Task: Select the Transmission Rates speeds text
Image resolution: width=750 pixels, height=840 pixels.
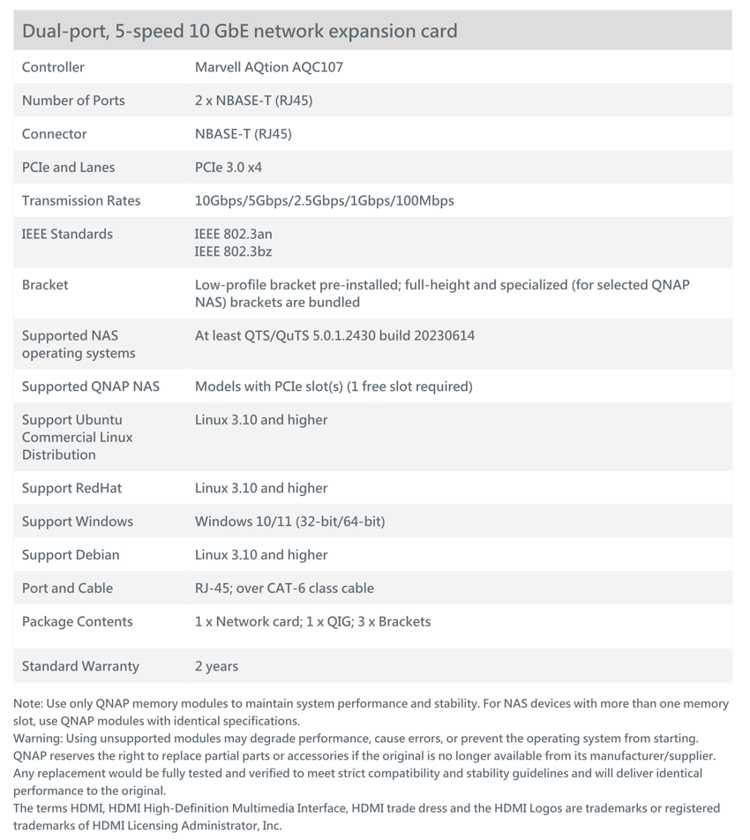Action: tap(324, 200)
